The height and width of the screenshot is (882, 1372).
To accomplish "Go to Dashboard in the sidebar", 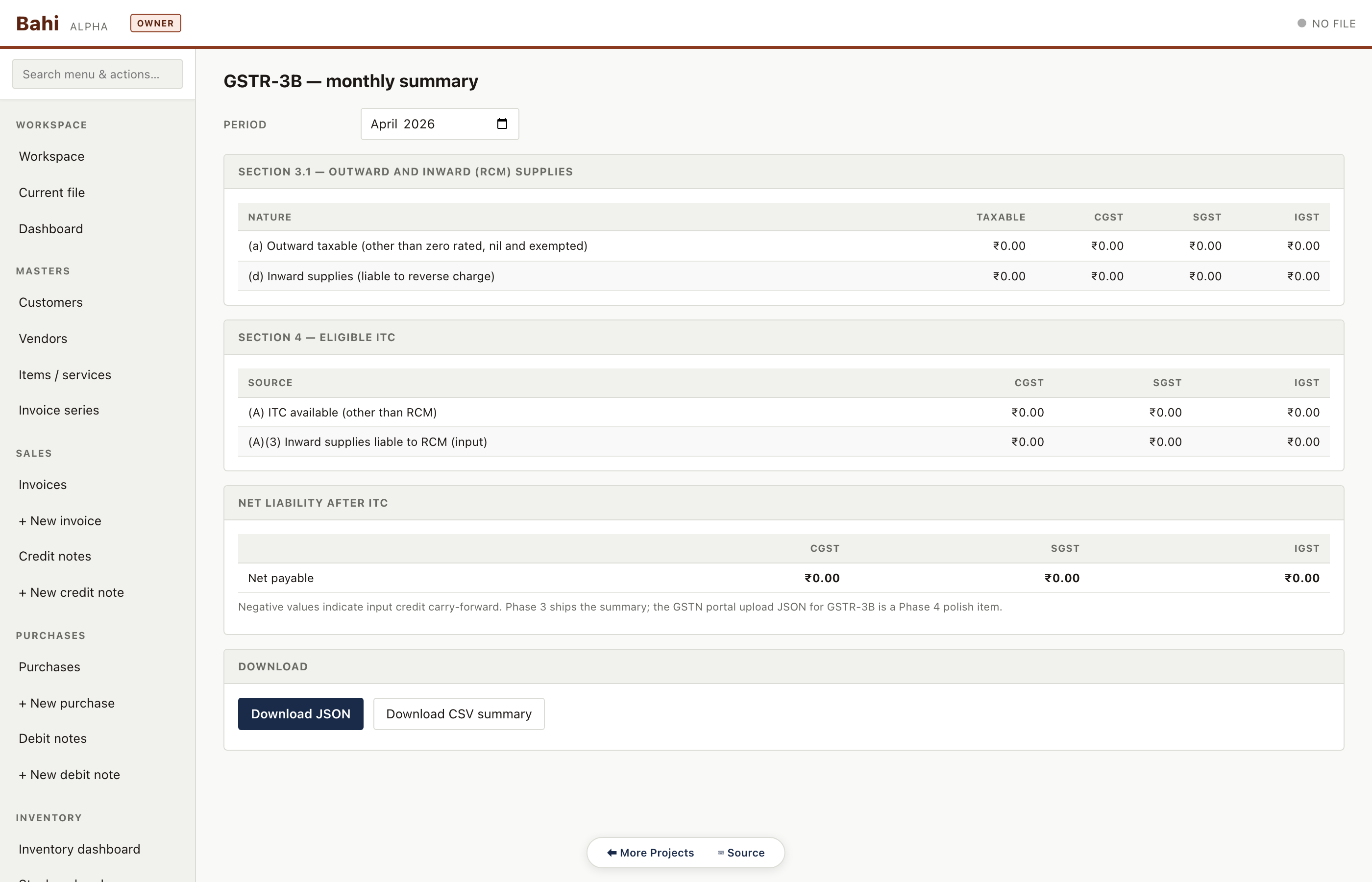I will point(51,229).
